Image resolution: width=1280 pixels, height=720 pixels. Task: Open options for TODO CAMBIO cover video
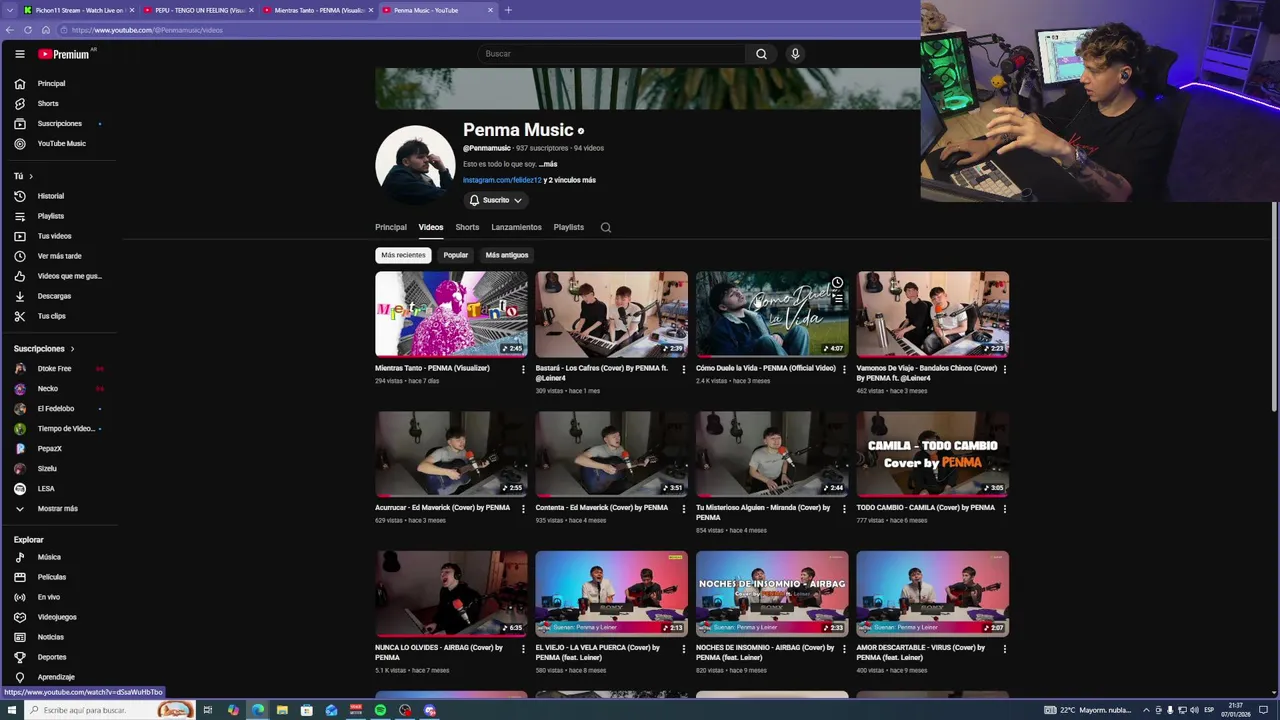point(1005,508)
